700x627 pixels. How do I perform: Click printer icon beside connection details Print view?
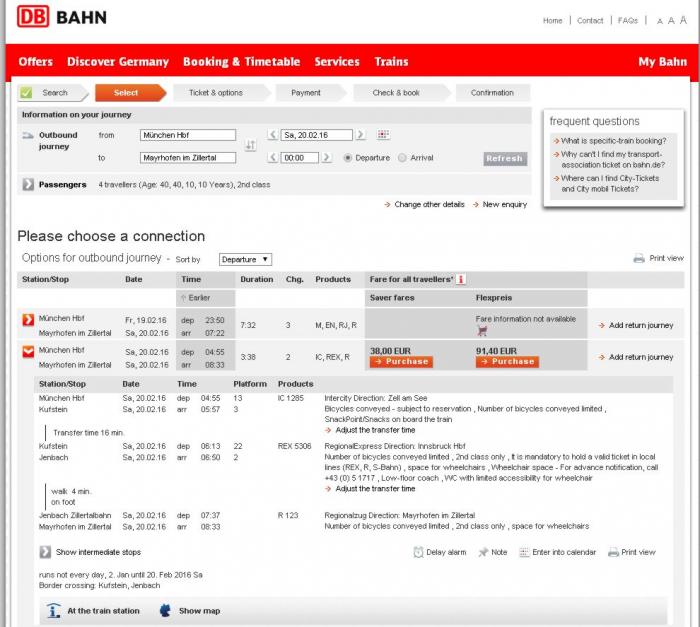point(613,552)
